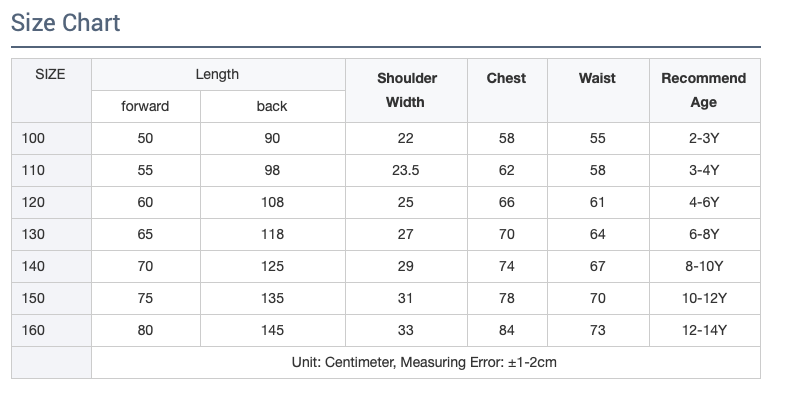This screenshot has height=395, width=797.
Task: Click the 23.5 shoulder width cell
Action: point(407,171)
